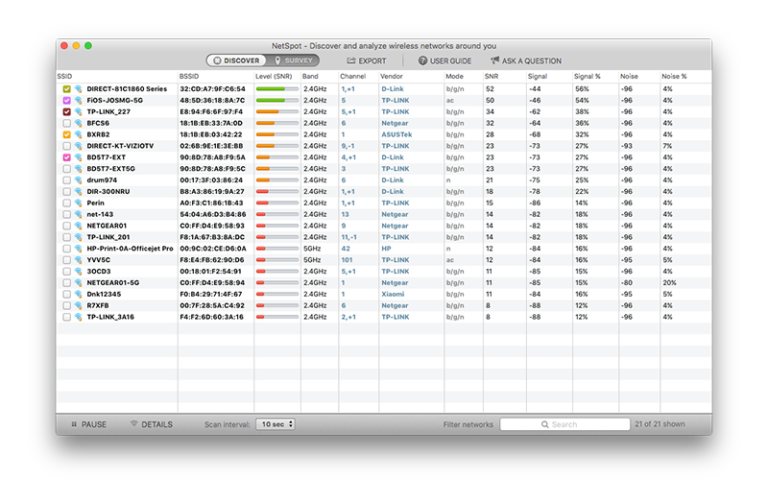Focus the Filter networks search field
The image size is (768, 480).
coord(565,424)
